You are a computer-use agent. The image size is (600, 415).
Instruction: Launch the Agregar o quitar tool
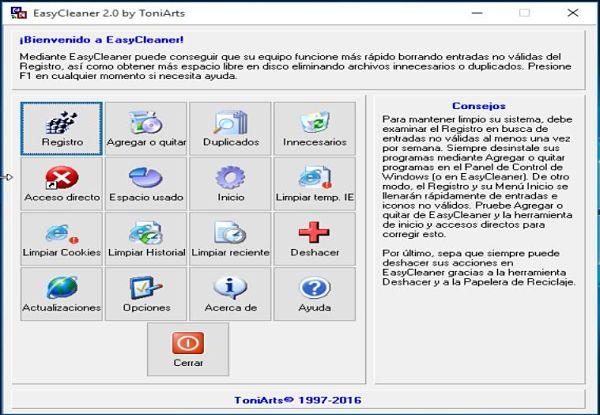point(146,129)
